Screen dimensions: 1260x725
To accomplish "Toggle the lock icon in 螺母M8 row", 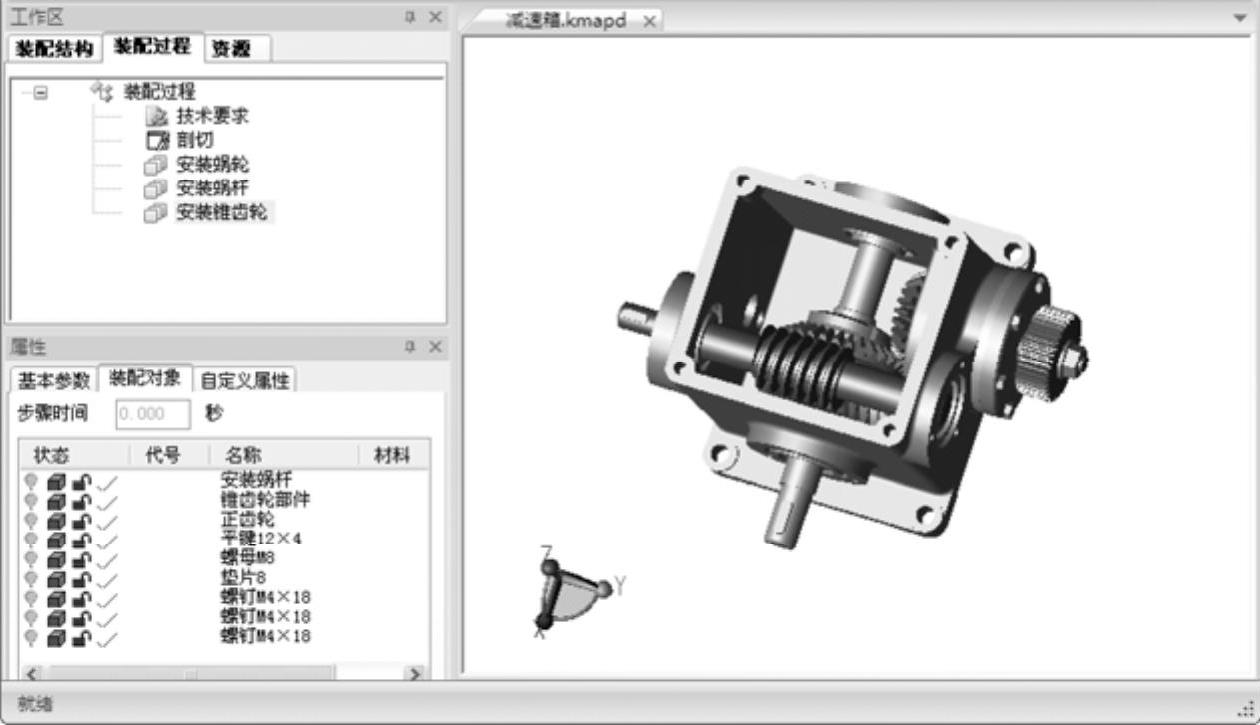I will 82,558.
